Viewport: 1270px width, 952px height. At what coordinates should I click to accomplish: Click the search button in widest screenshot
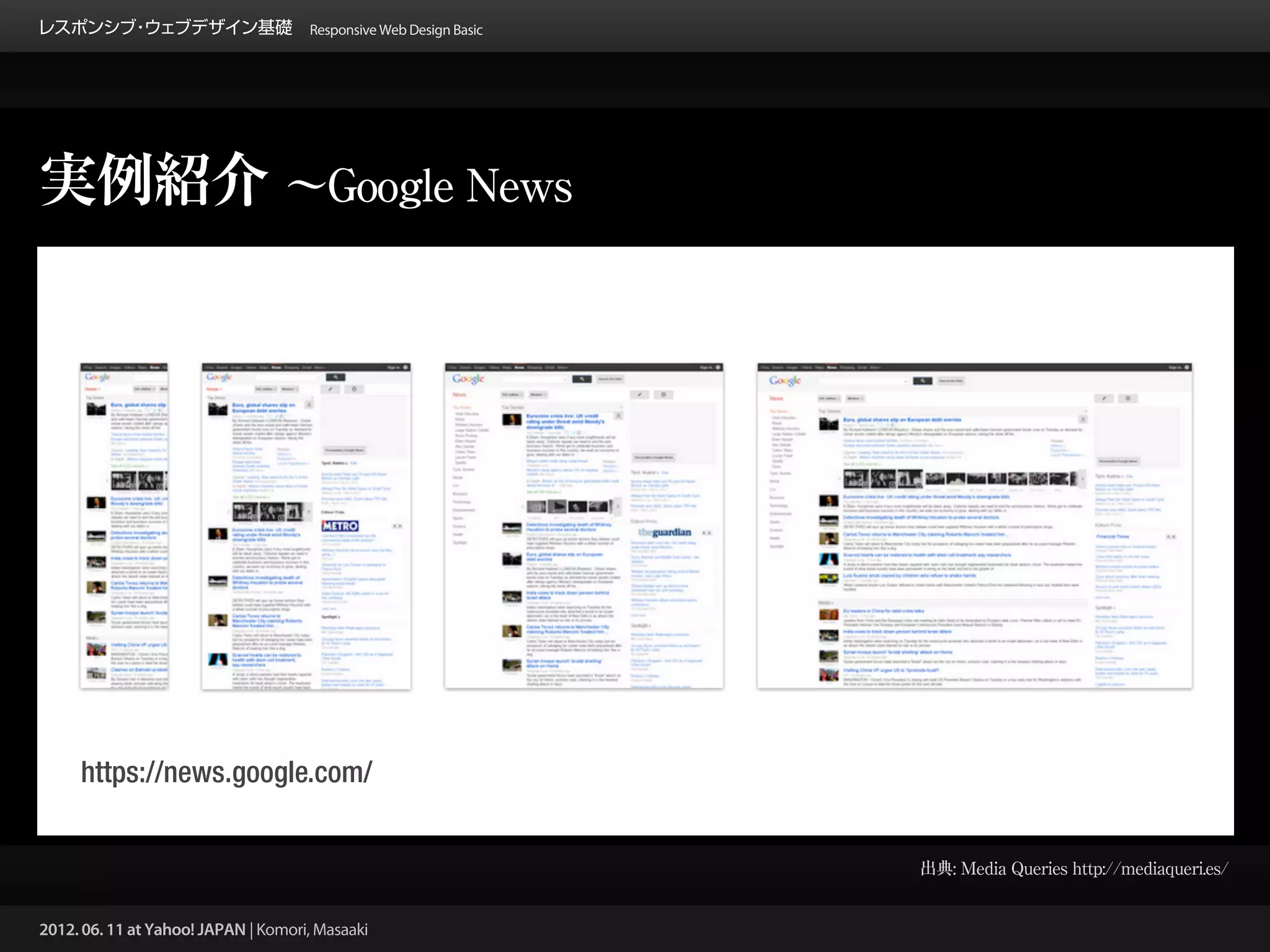click(923, 381)
